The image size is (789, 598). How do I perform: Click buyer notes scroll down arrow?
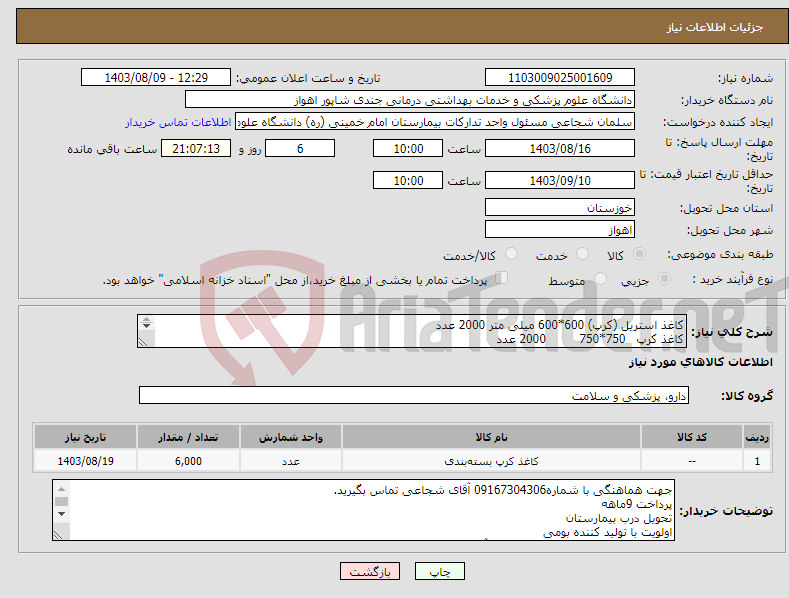pos(61,514)
